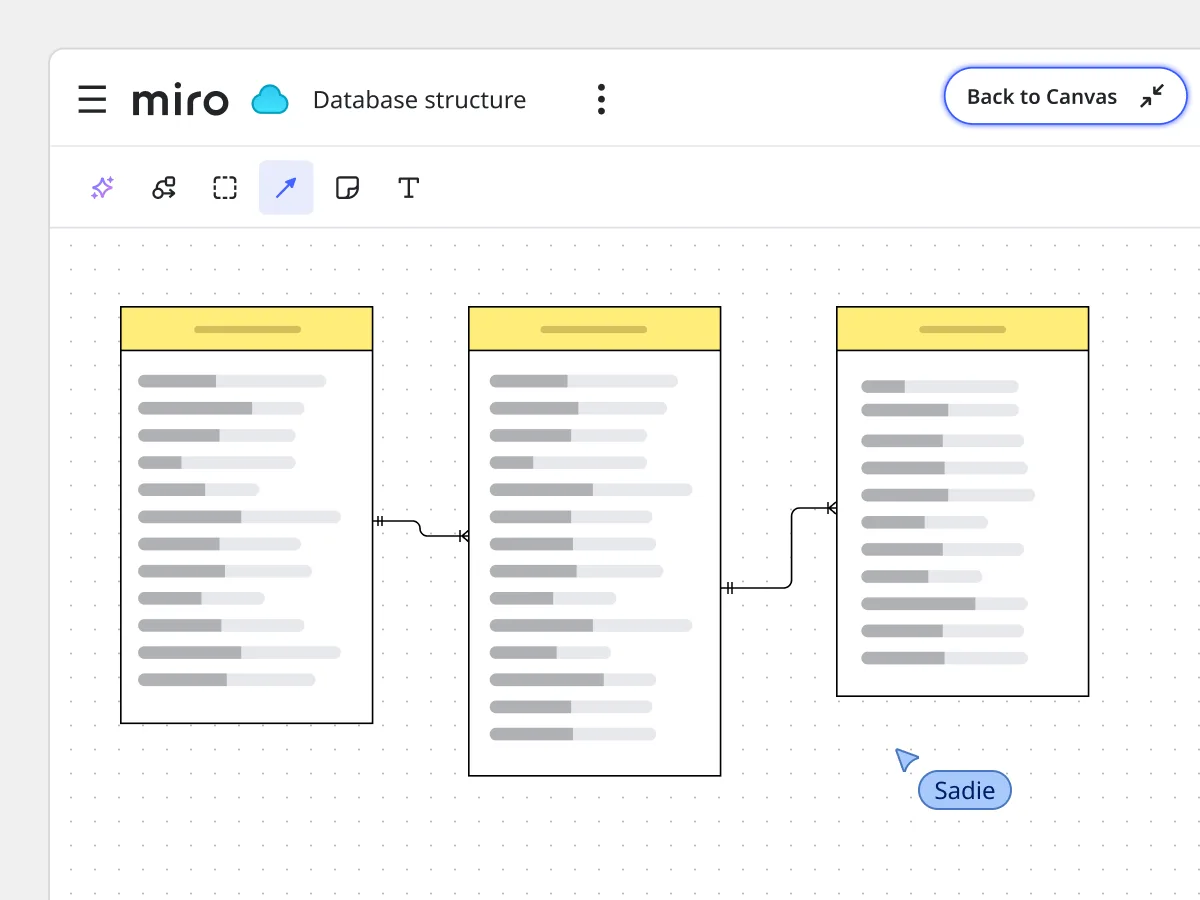Click the cloud sync status icon
Viewport: 1200px width, 900px height.
tap(270, 100)
